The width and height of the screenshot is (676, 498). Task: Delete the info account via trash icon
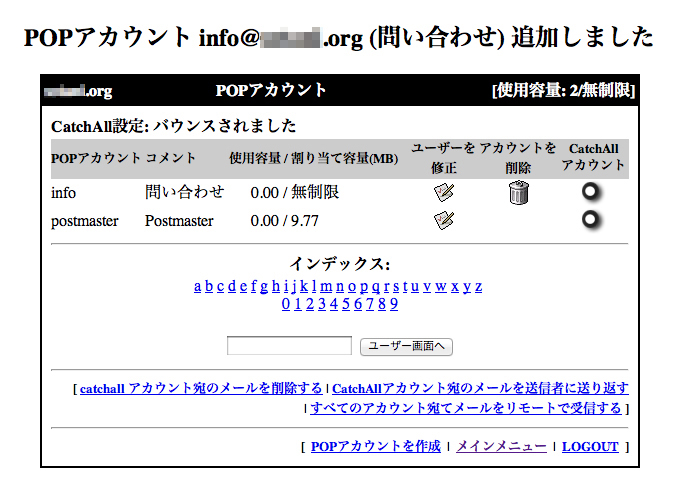(x=518, y=192)
